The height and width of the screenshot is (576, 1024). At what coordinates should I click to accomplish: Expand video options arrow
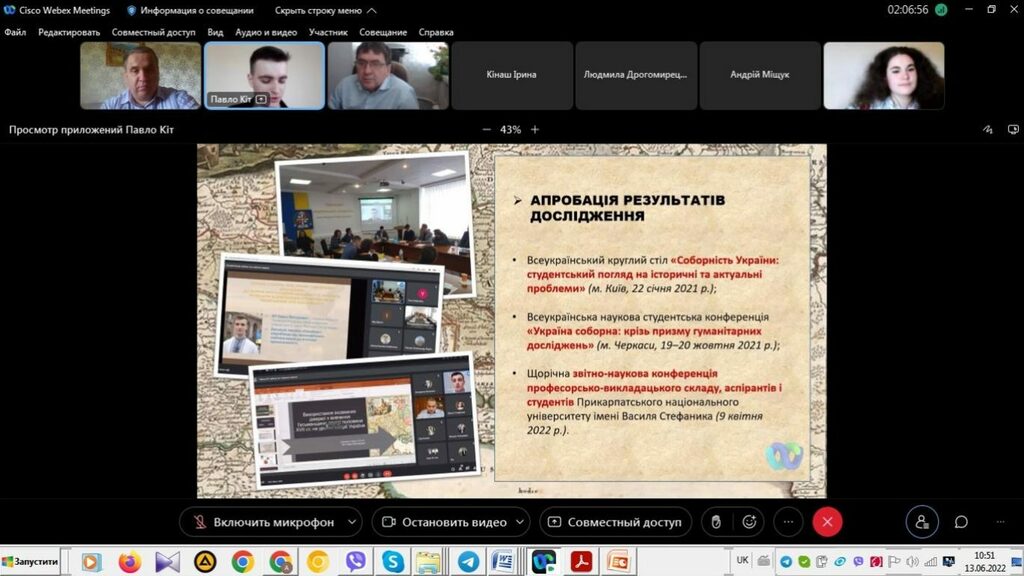point(521,522)
